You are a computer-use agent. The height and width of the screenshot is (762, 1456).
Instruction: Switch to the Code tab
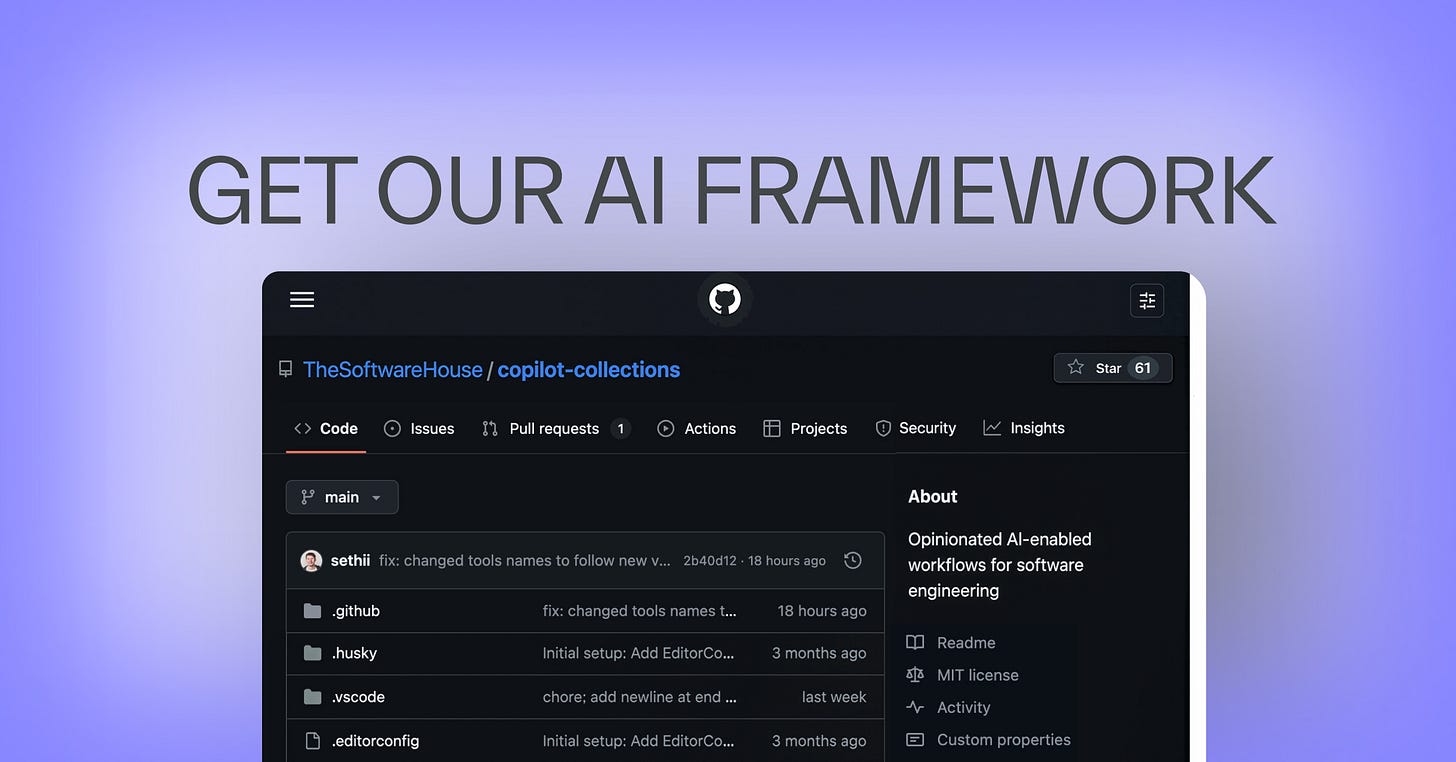(326, 428)
